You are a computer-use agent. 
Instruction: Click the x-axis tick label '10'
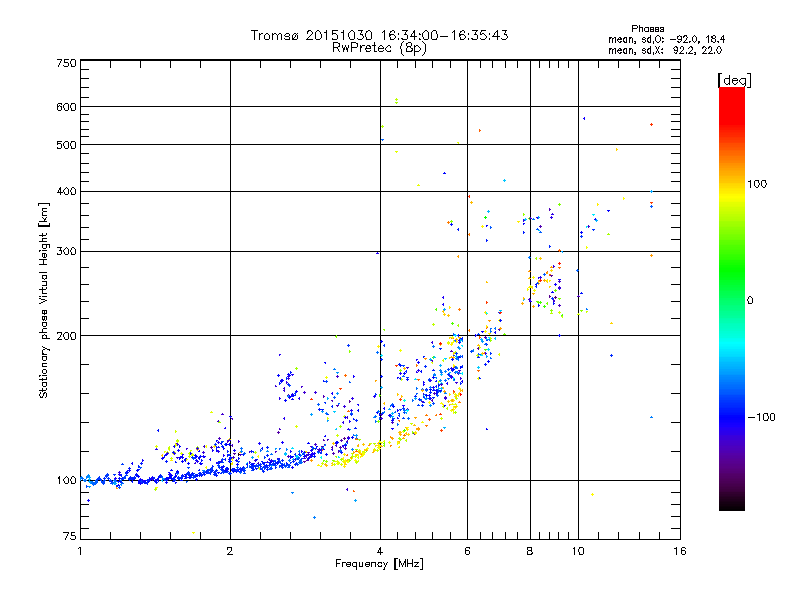tap(578, 551)
